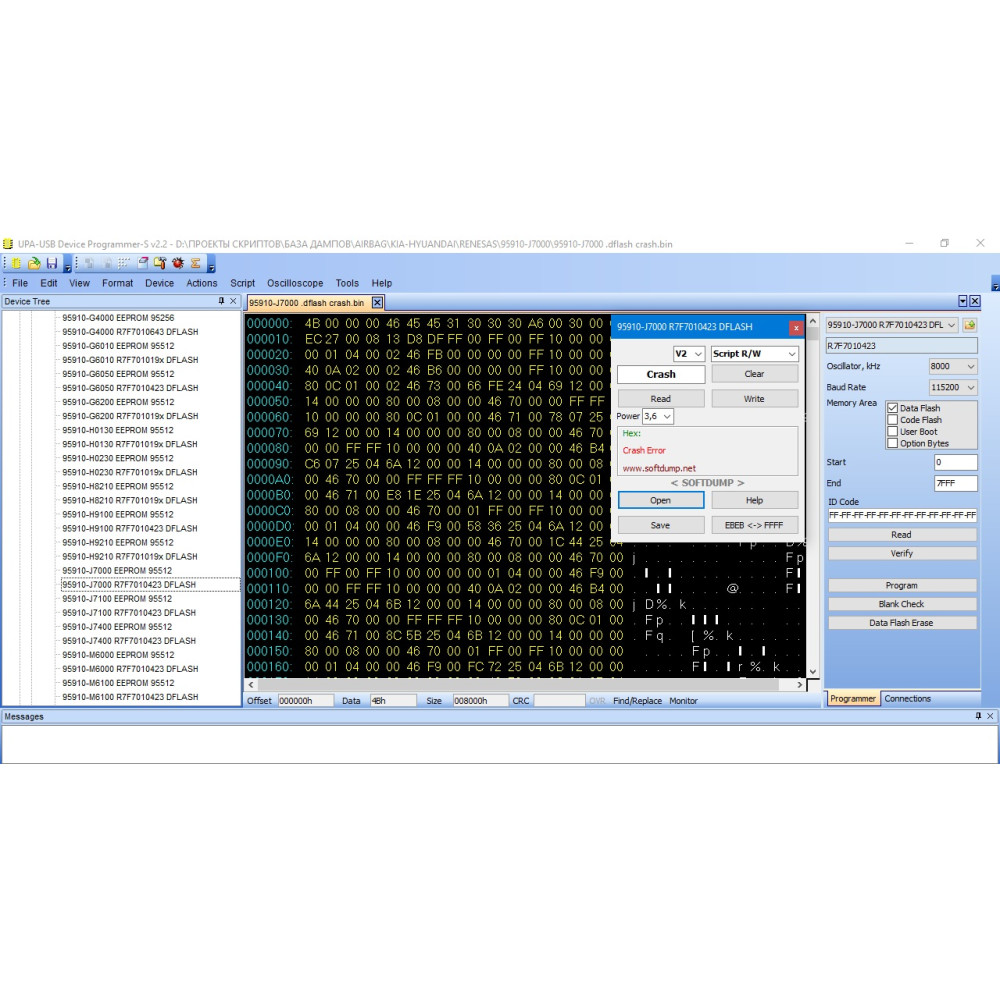Follow the www.softdump.net link
Screen dimensions: 1000x1000
pyautogui.click(x=659, y=468)
